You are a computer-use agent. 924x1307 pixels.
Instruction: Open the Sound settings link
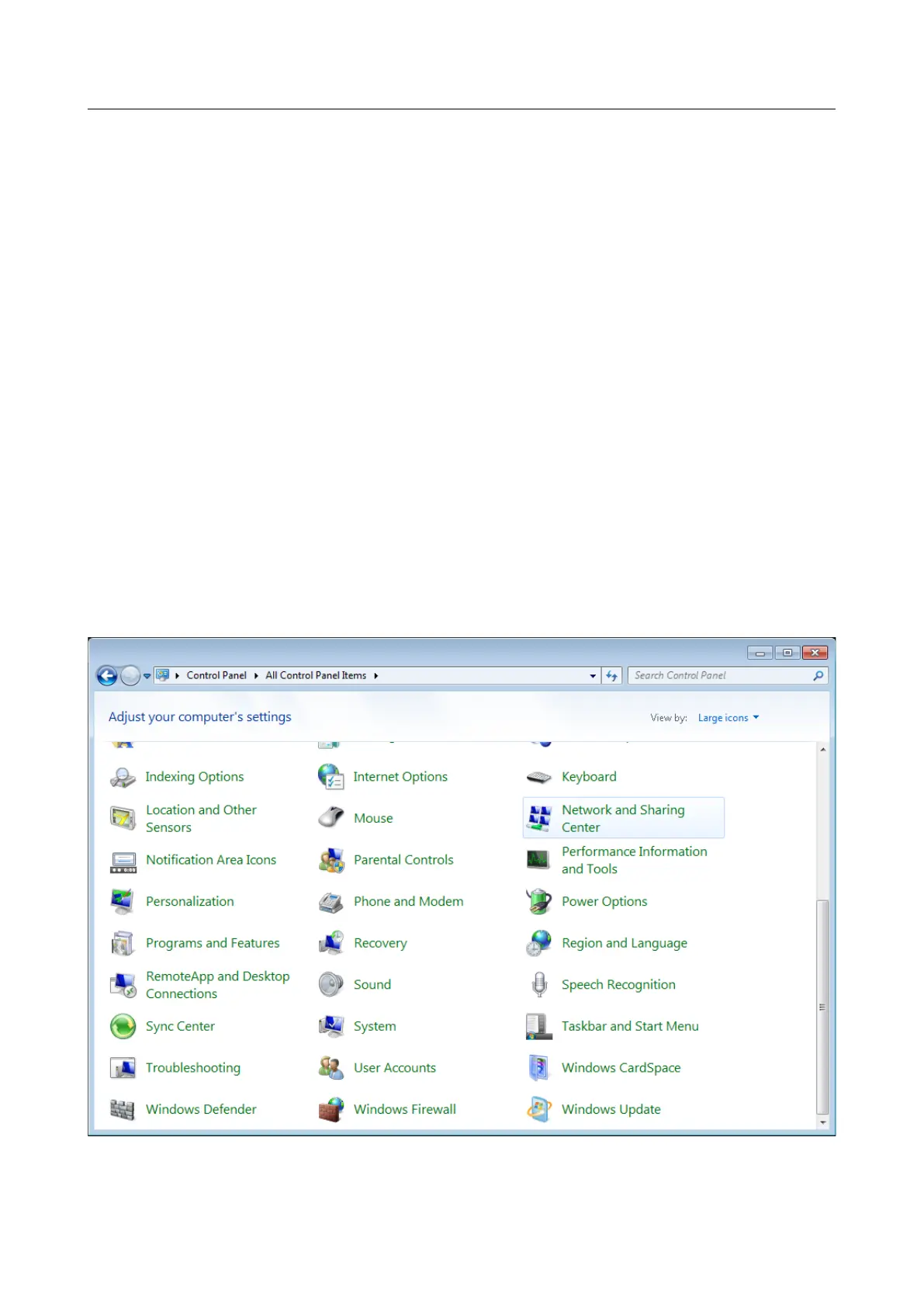372,985
